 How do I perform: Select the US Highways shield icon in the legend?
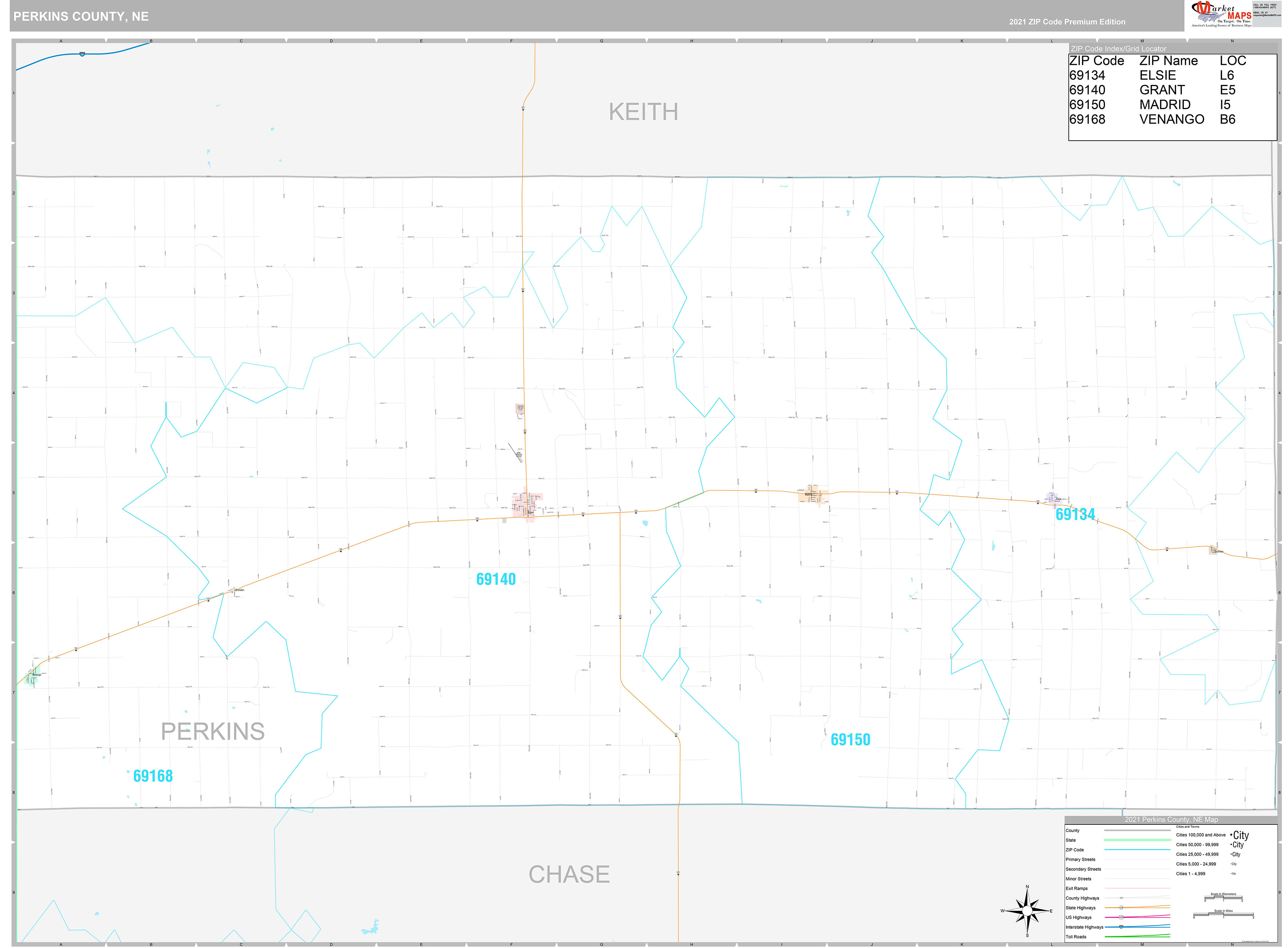coord(1121,917)
